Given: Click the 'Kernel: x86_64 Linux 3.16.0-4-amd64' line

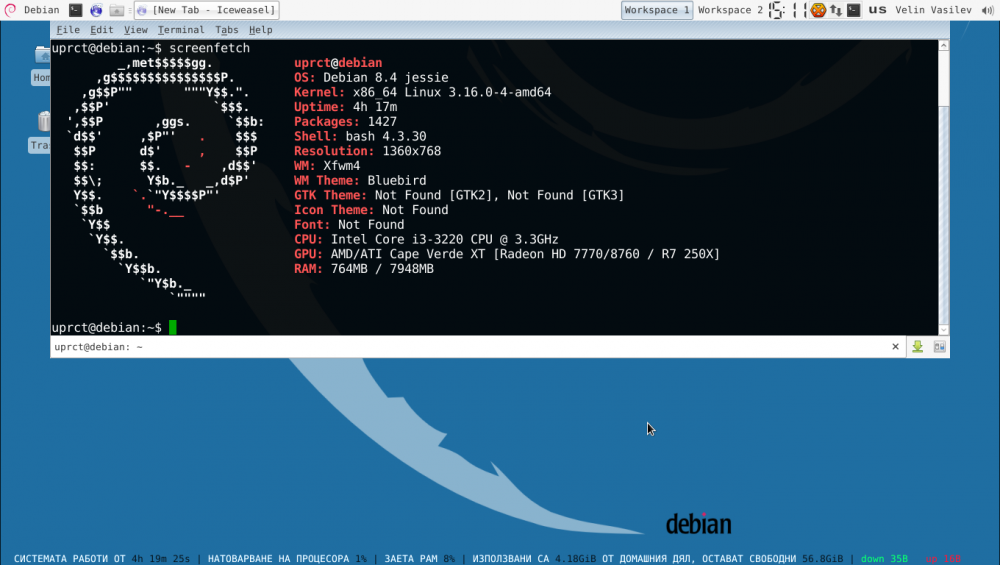Looking at the screenshot, I should click(422, 92).
